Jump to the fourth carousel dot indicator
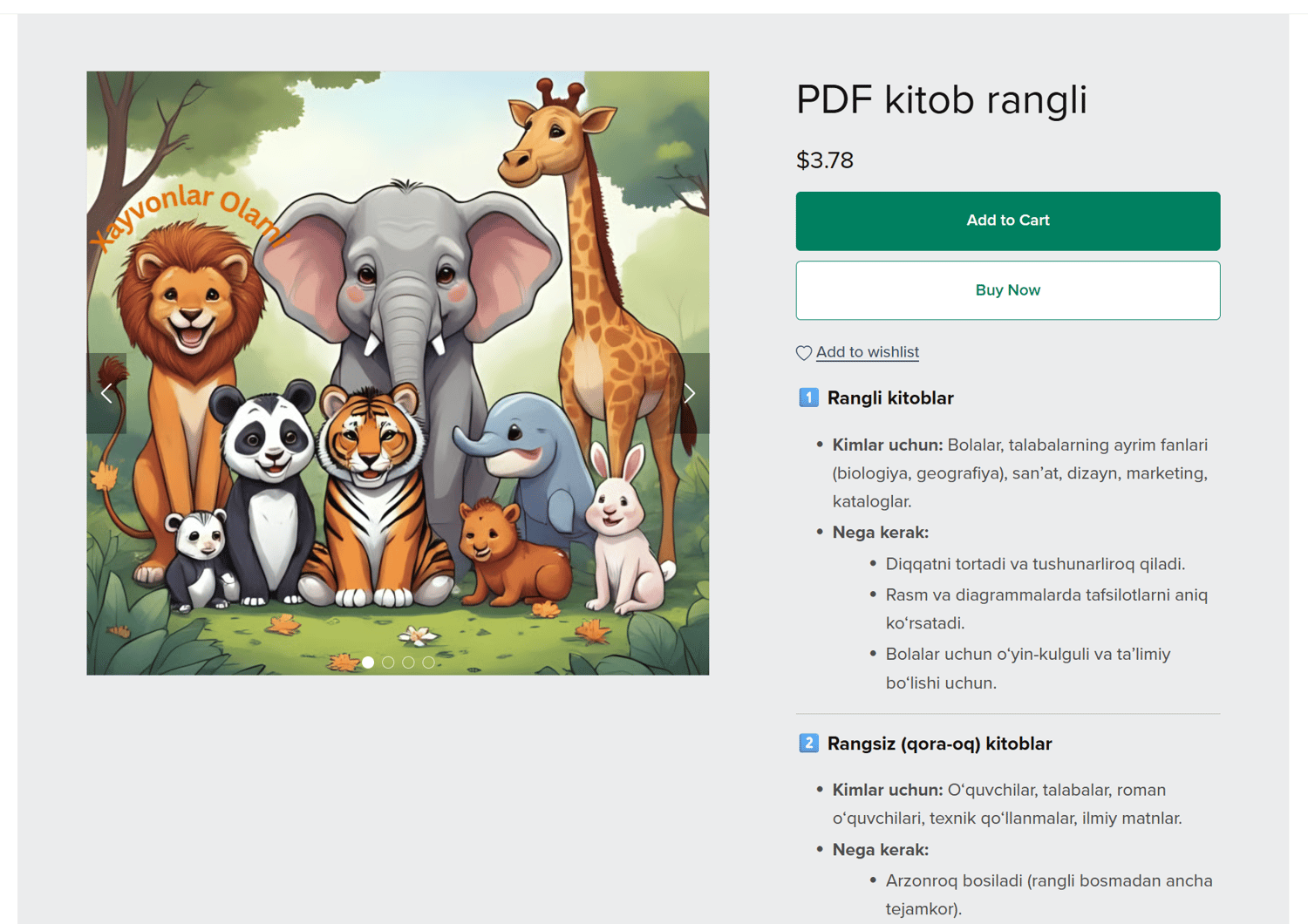The image size is (1308, 924). coord(428,662)
